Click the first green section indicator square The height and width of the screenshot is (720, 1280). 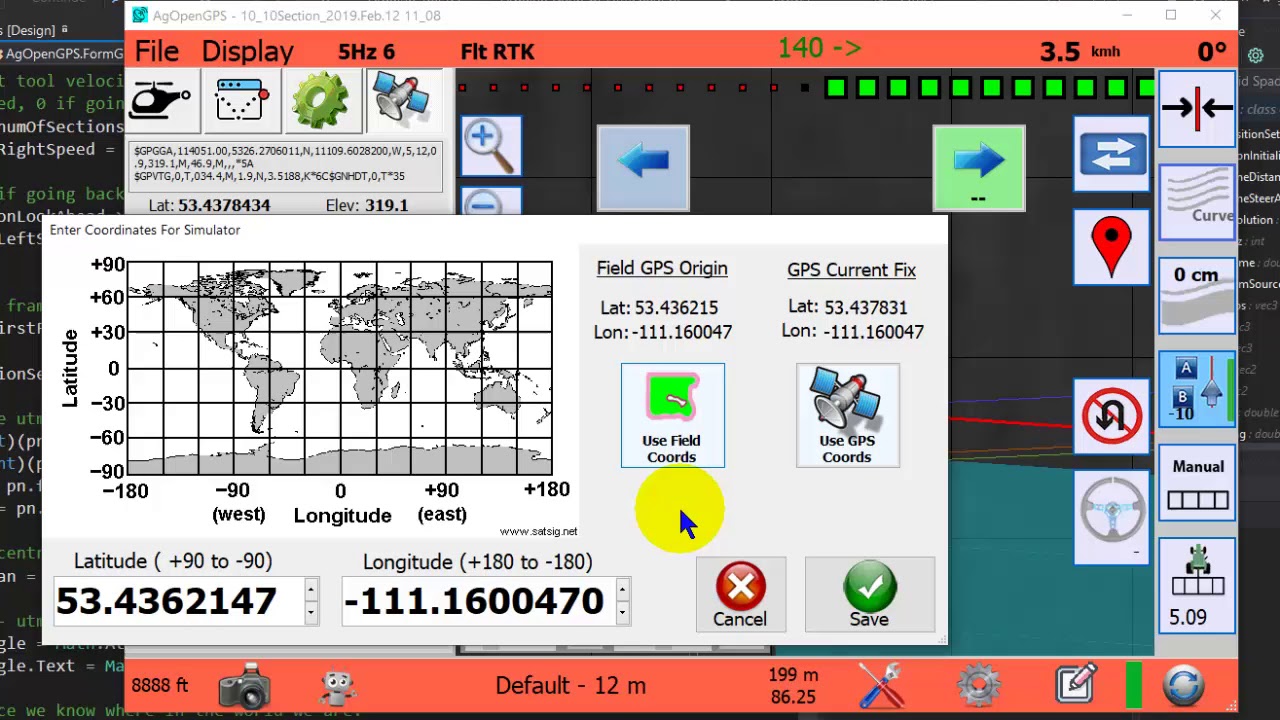(x=836, y=88)
